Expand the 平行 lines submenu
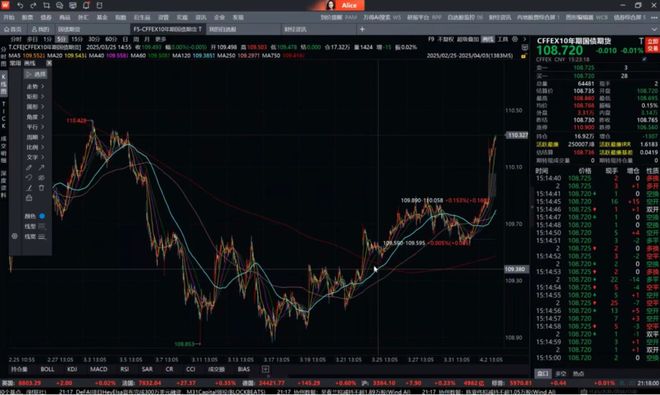Screen dimensions: 660x395 coord(35,127)
